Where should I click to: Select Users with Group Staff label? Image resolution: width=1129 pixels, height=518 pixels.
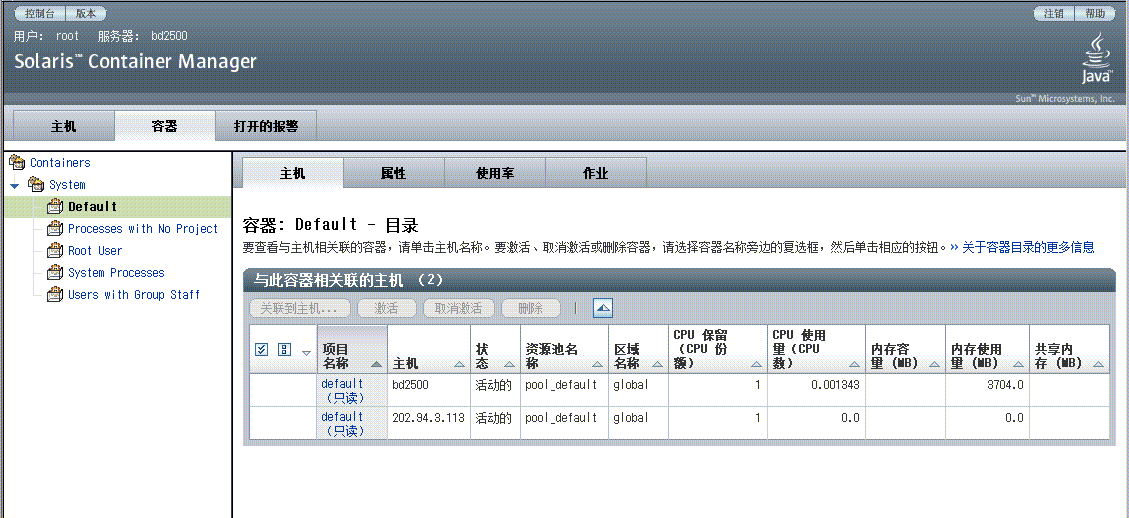(x=134, y=295)
